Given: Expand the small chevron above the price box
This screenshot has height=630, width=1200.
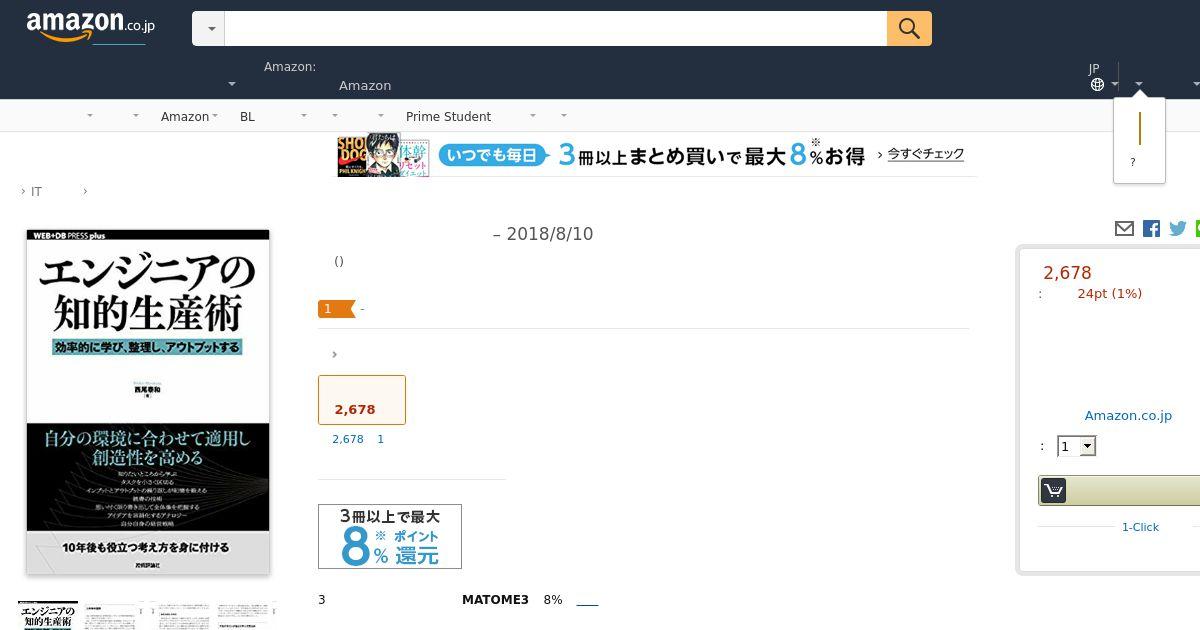Looking at the screenshot, I should coord(334,354).
